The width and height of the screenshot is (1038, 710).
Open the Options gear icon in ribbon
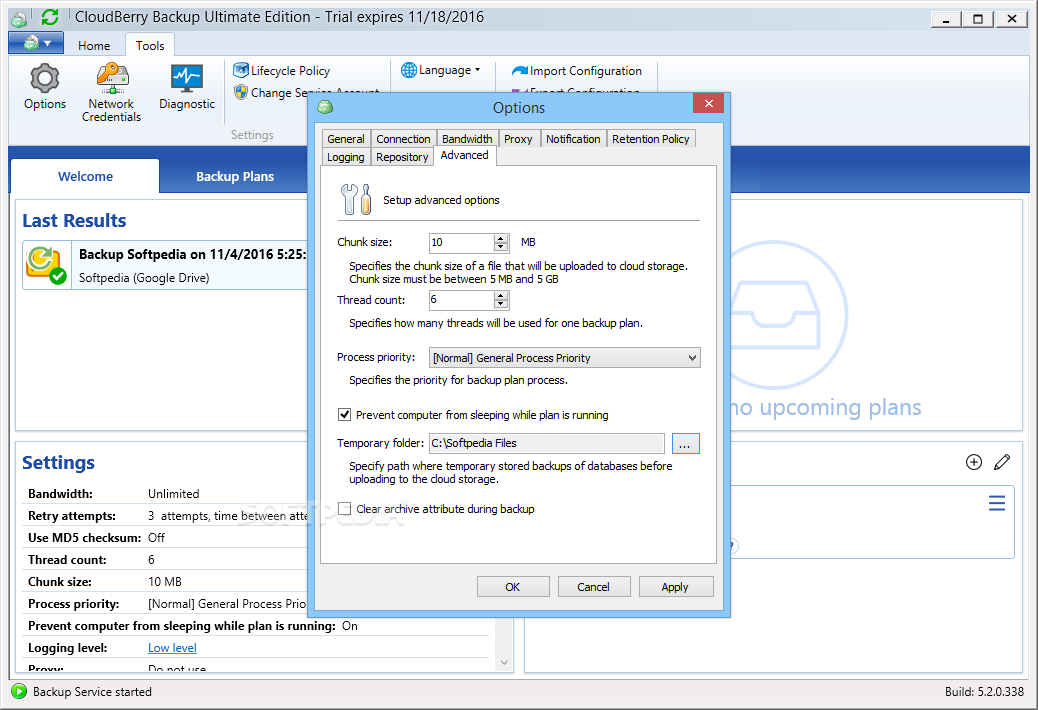(44, 86)
